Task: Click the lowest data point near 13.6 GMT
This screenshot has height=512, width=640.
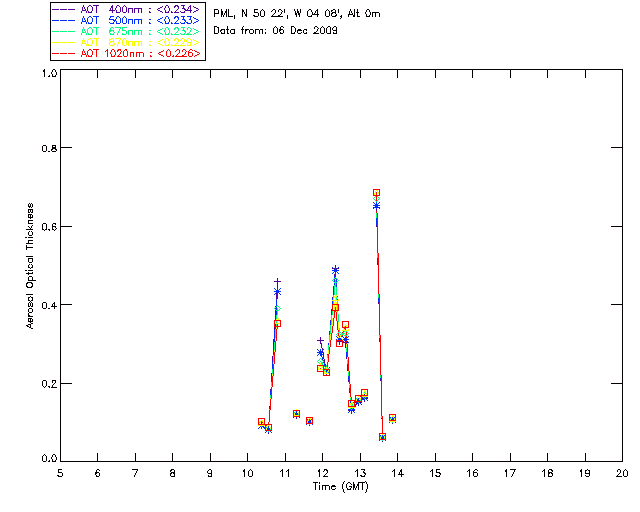Action: pos(382,437)
